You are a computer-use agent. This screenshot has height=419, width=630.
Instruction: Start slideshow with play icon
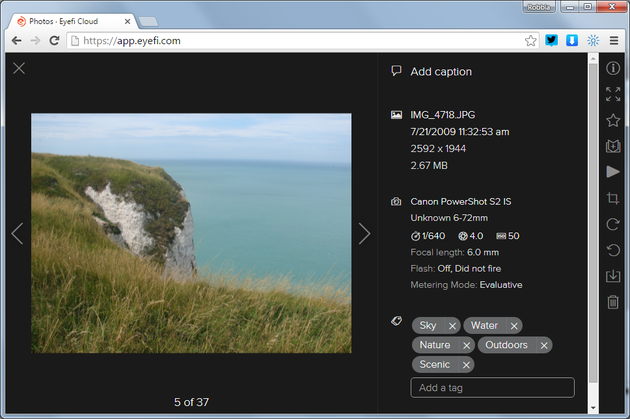[x=613, y=172]
